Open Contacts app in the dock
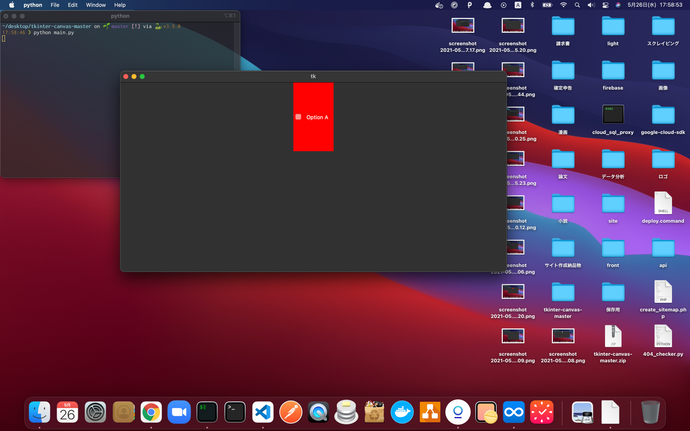 point(123,413)
